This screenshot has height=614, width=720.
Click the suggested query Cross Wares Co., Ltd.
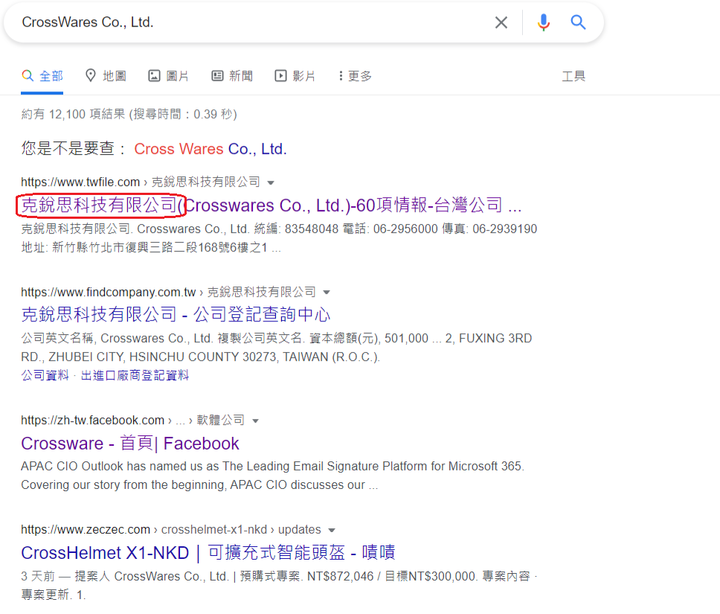tap(210, 149)
